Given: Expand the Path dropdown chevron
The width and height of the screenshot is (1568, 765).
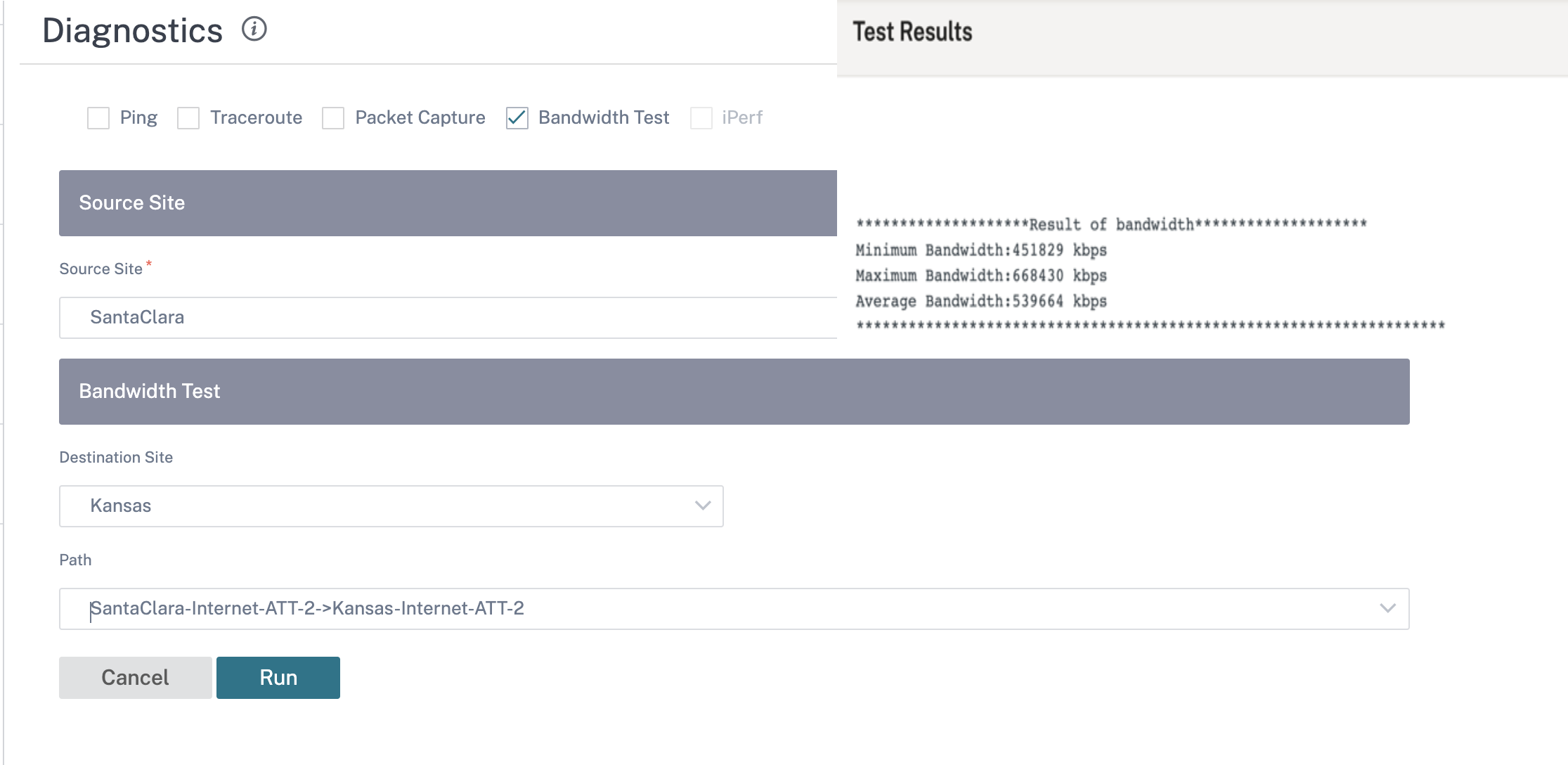Looking at the screenshot, I should pyautogui.click(x=1387, y=608).
